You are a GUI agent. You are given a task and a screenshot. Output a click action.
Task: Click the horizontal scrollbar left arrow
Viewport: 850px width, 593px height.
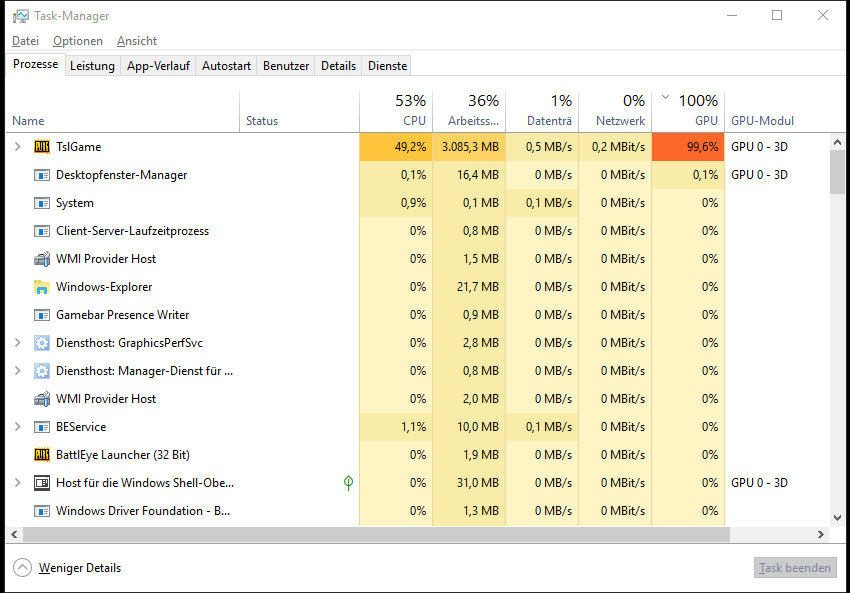coord(14,534)
